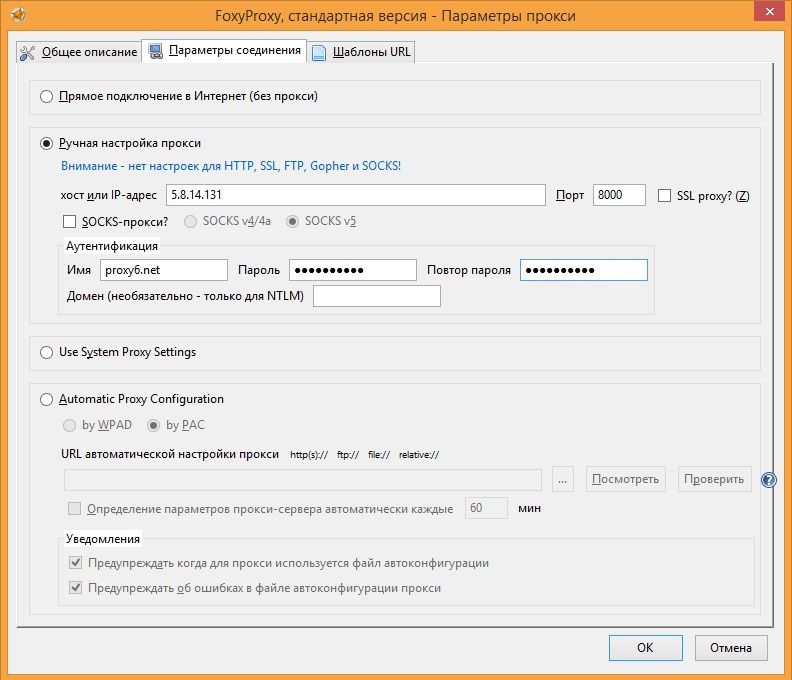Screen dimensions: 792x680
Task: Focus the Имя username field
Action: [x=164, y=270]
